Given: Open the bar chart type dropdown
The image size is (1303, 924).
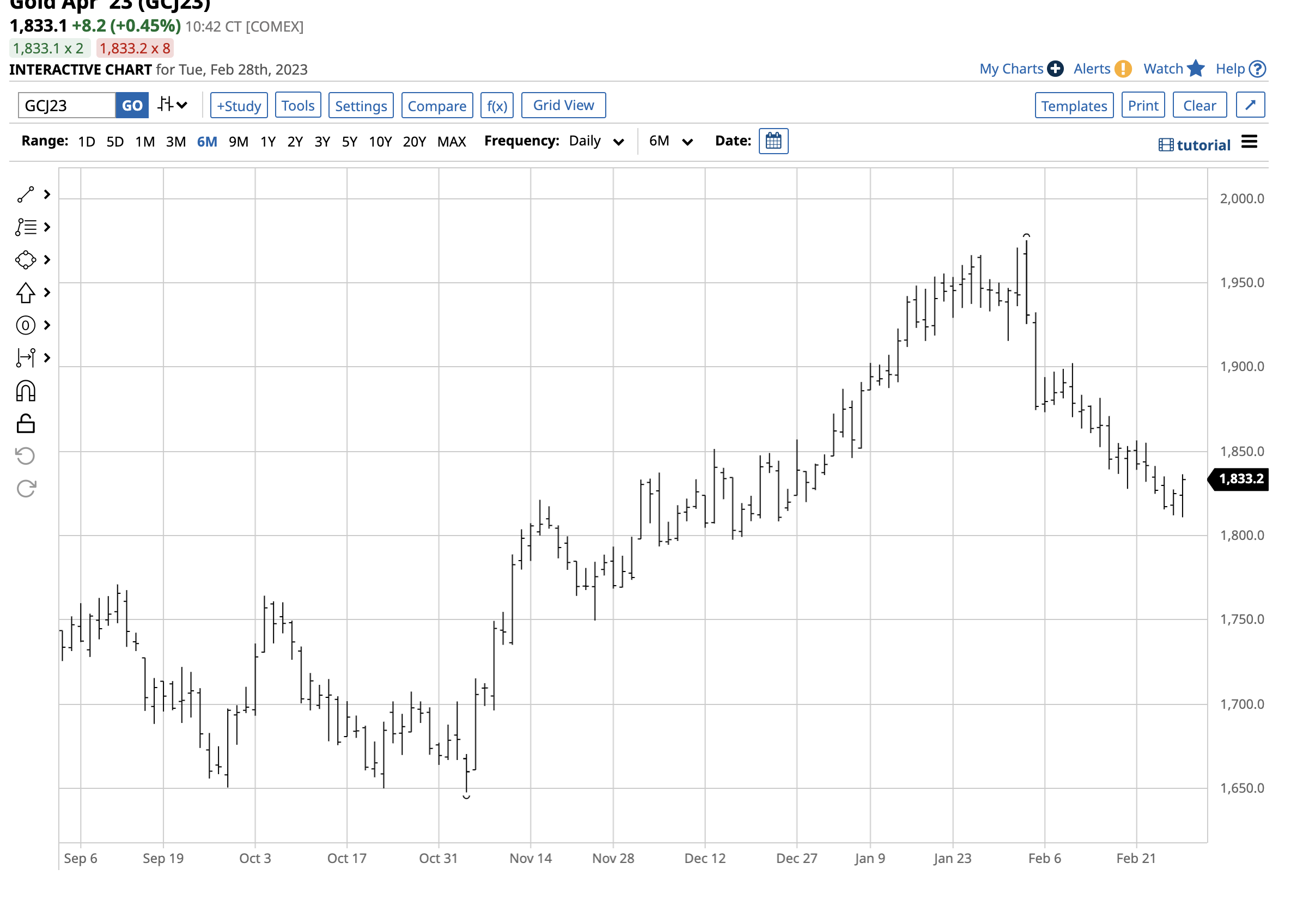Looking at the screenshot, I should coord(172,105).
